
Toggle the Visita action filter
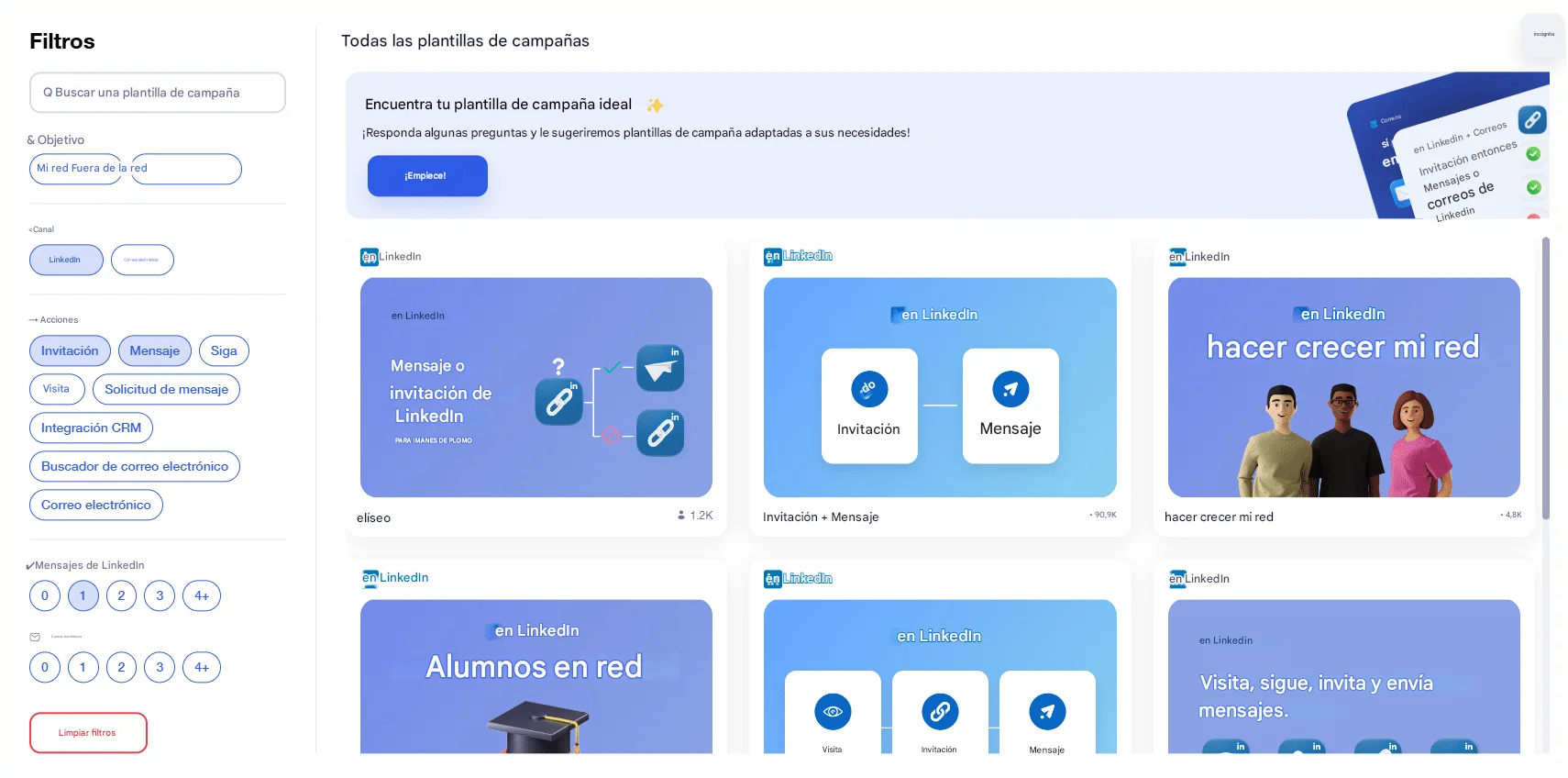(57, 389)
